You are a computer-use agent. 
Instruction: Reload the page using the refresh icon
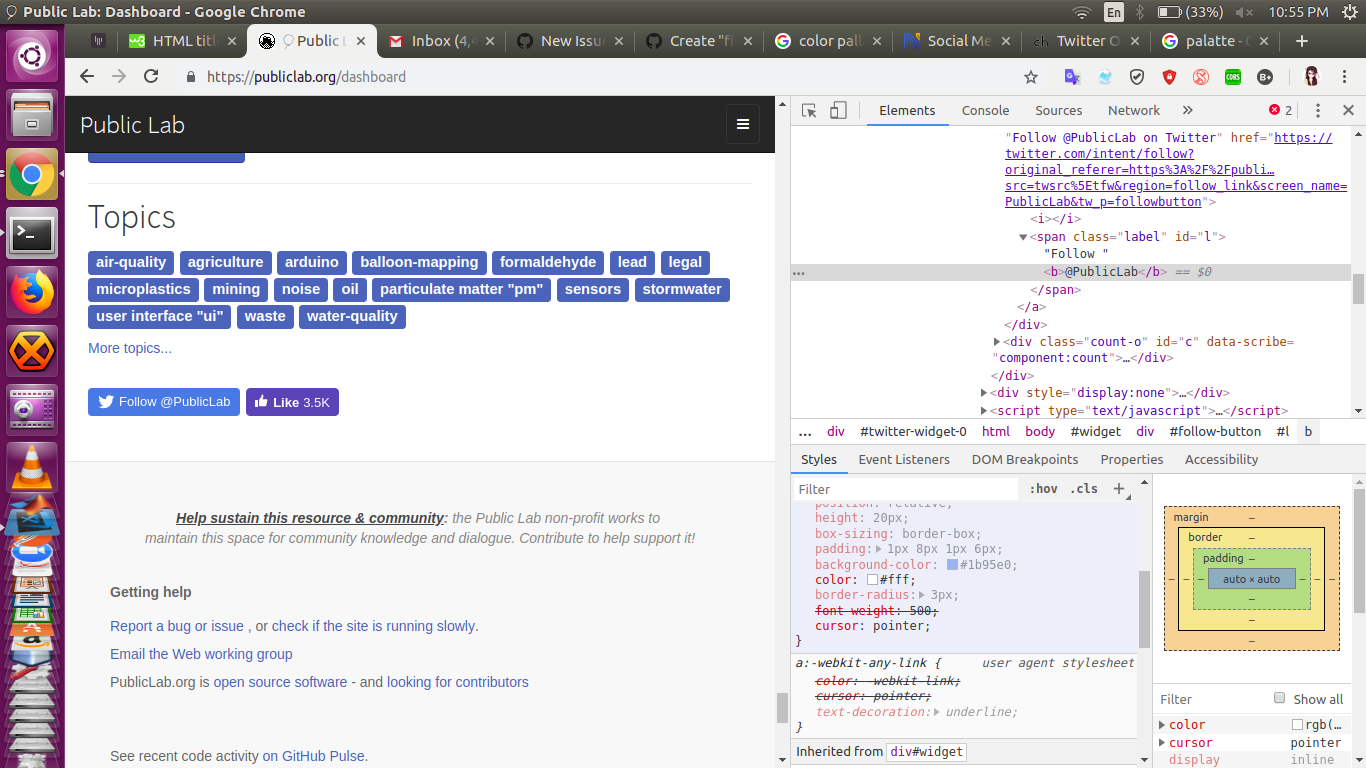[151, 77]
